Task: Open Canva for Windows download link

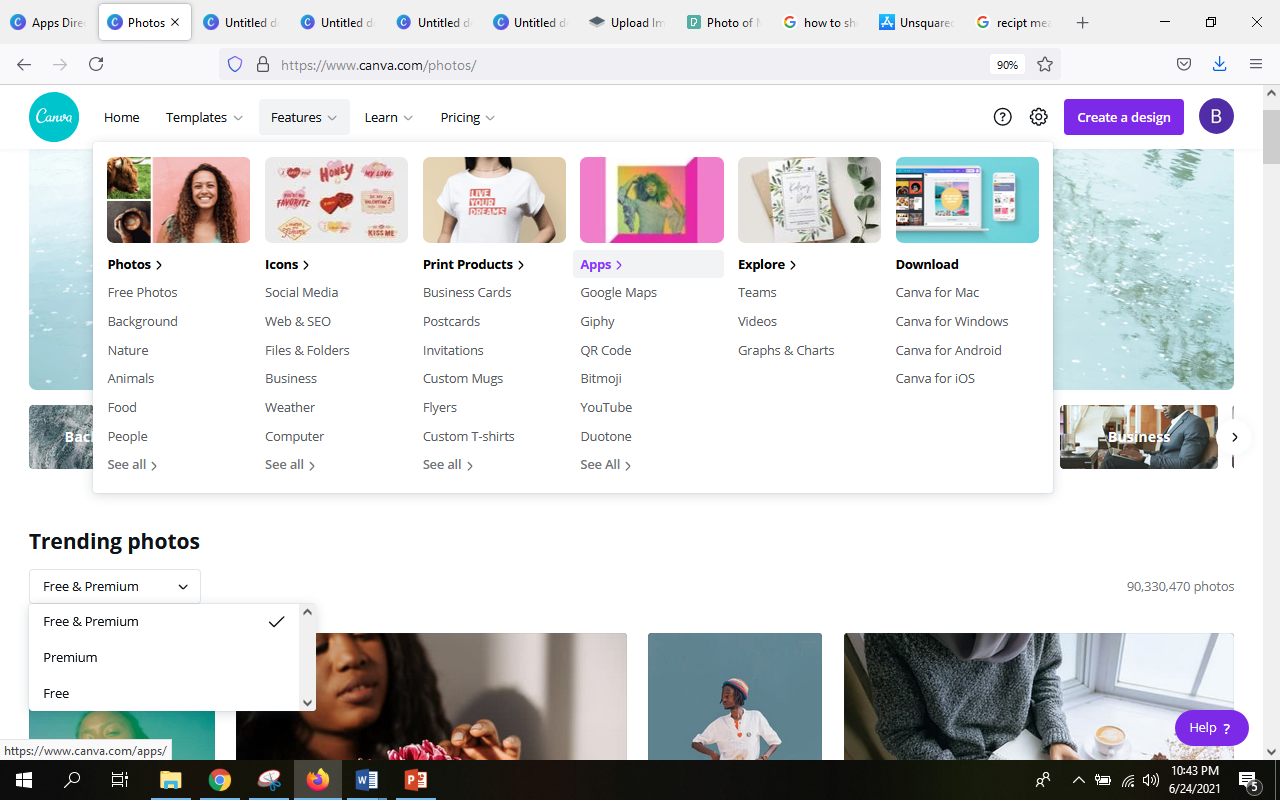Action: (x=952, y=321)
